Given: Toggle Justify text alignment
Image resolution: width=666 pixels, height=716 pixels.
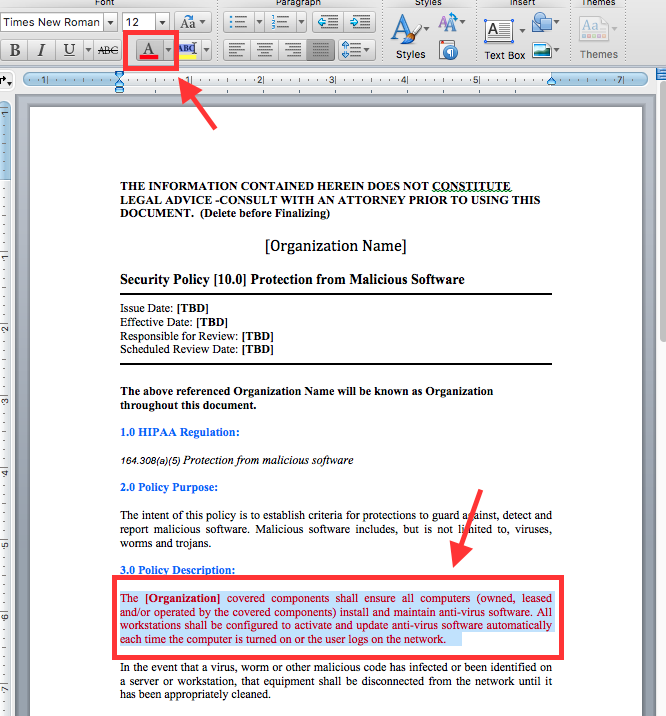Looking at the screenshot, I should 320,50.
